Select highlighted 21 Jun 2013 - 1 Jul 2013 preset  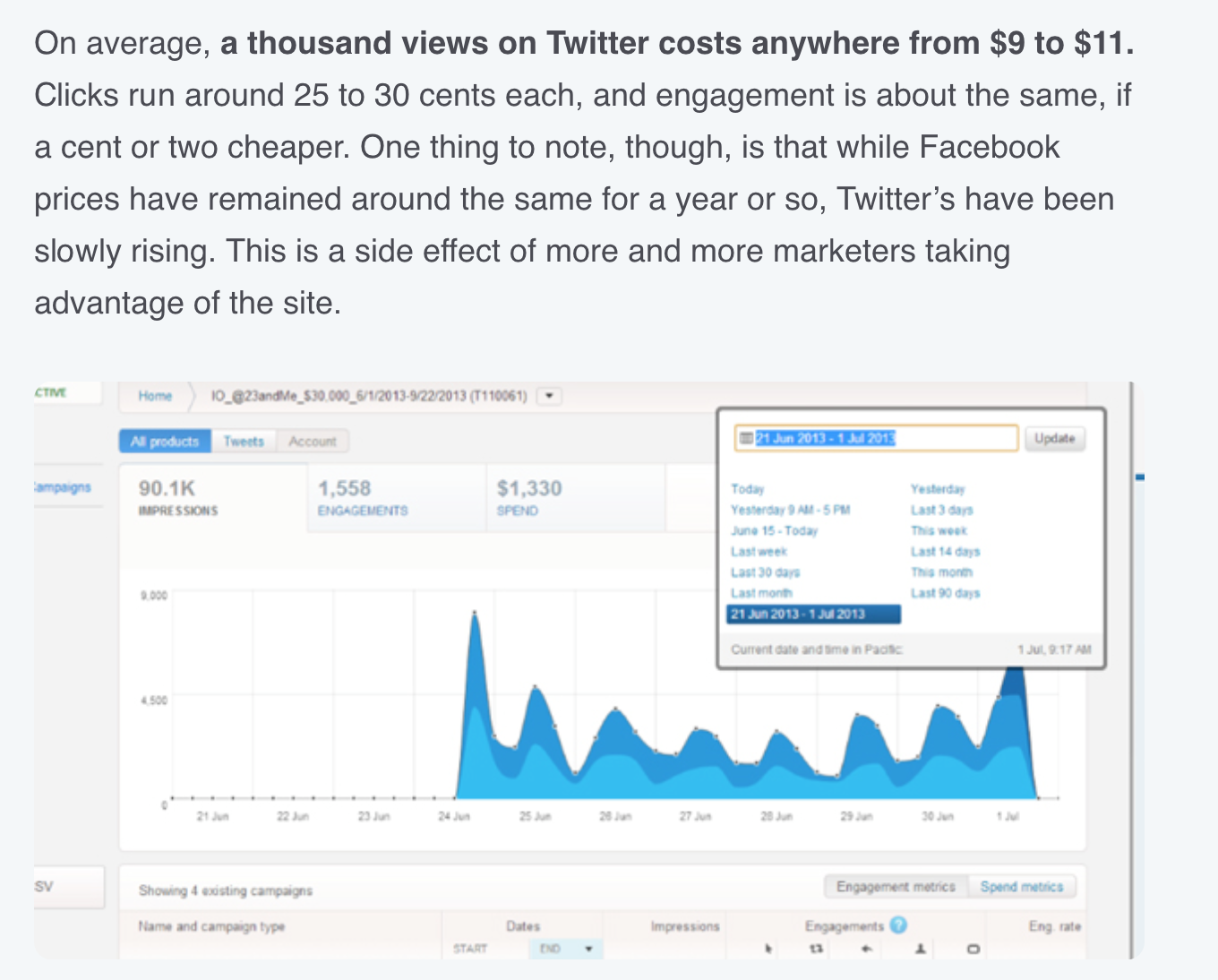tap(813, 614)
